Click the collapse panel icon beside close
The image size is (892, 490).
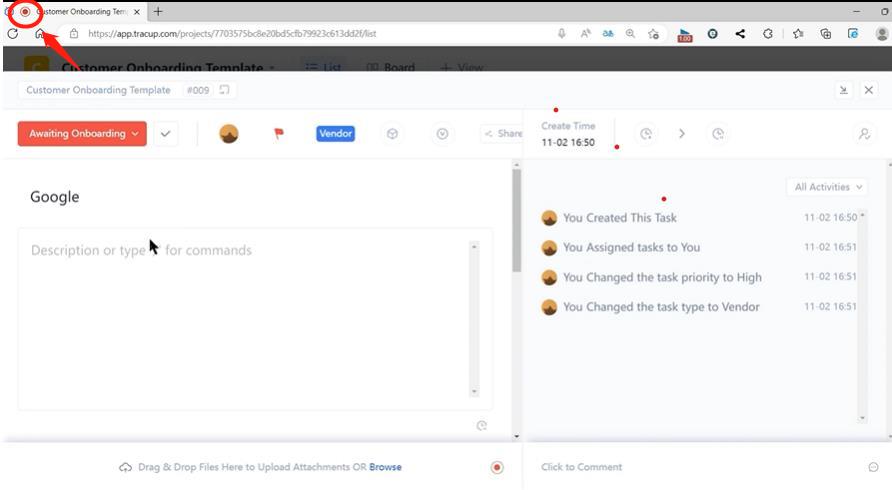click(843, 90)
